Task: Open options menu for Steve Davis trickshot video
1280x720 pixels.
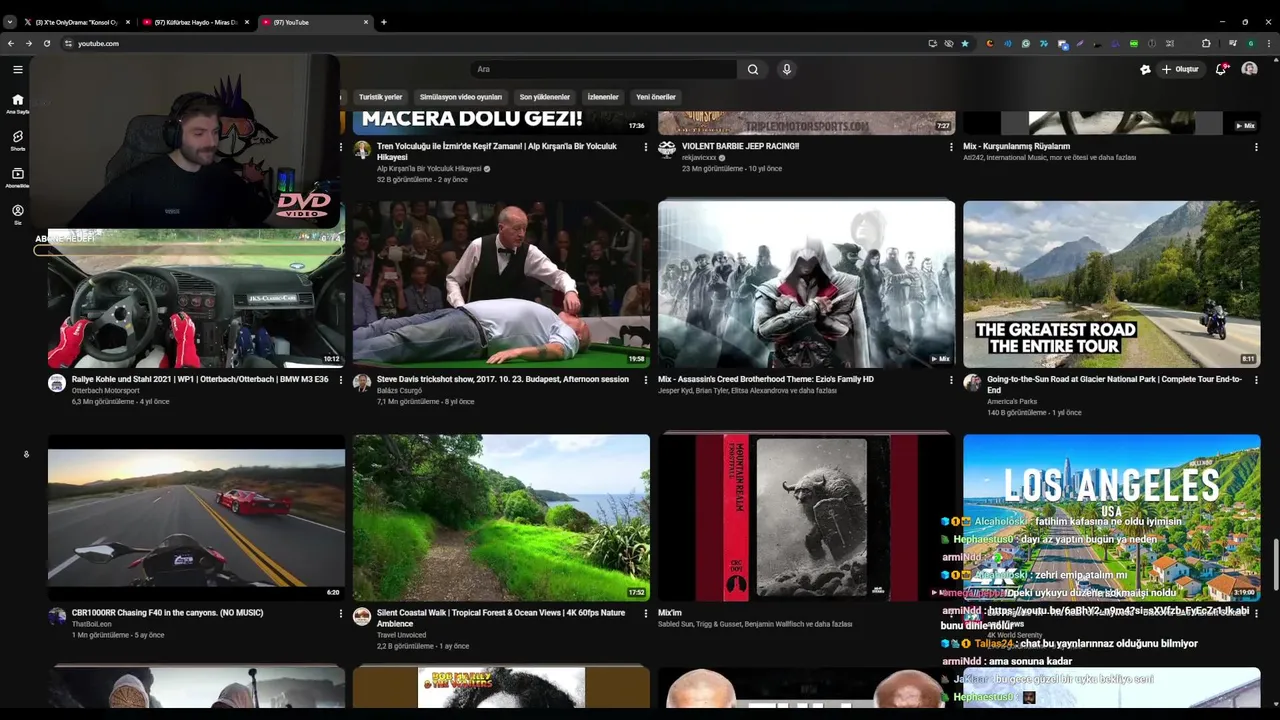Action: [x=646, y=380]
